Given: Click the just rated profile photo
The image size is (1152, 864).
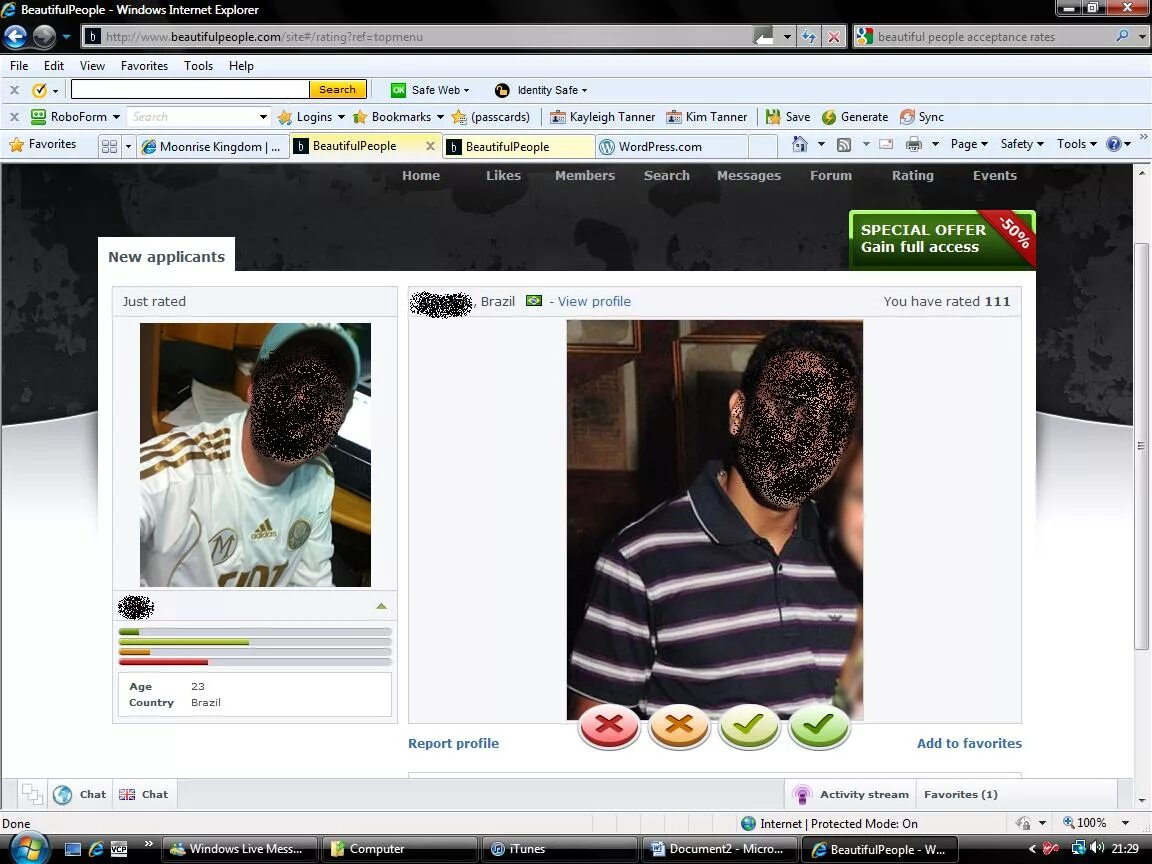Looking at the screenshot, I should coord(255,455).
